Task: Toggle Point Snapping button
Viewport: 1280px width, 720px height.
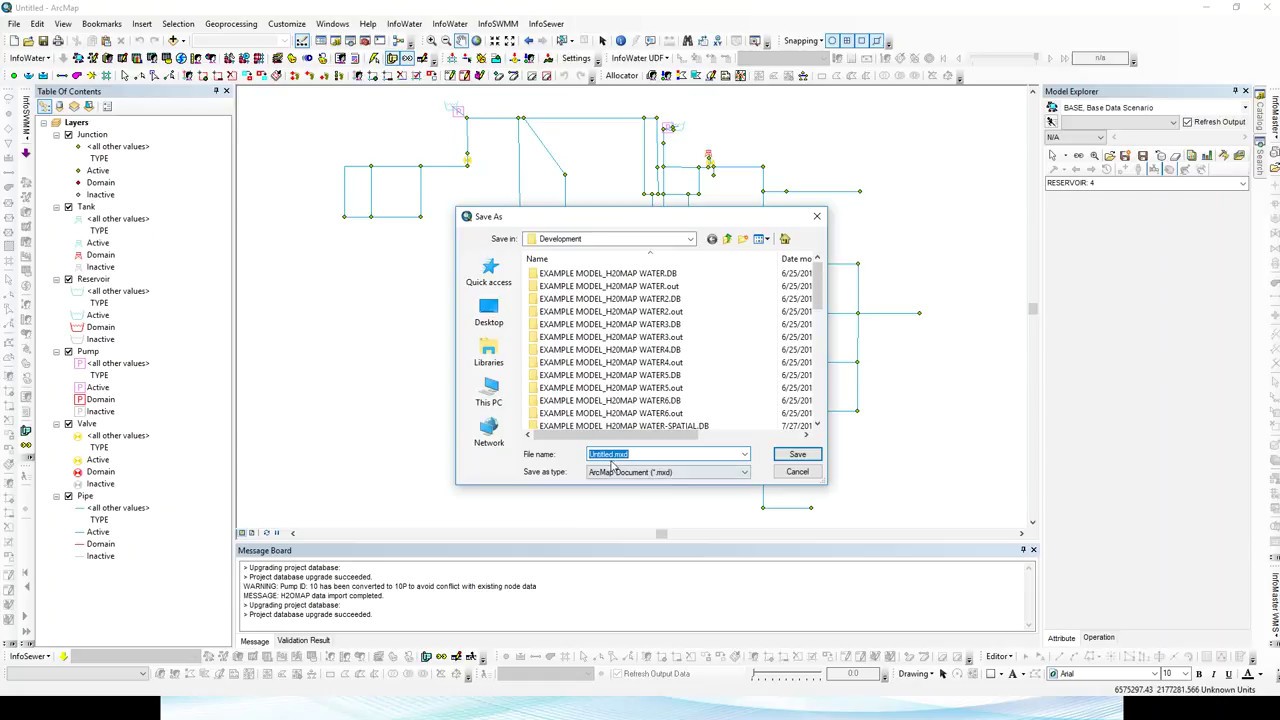Action: pyautogui.click(x=832, y=41)
